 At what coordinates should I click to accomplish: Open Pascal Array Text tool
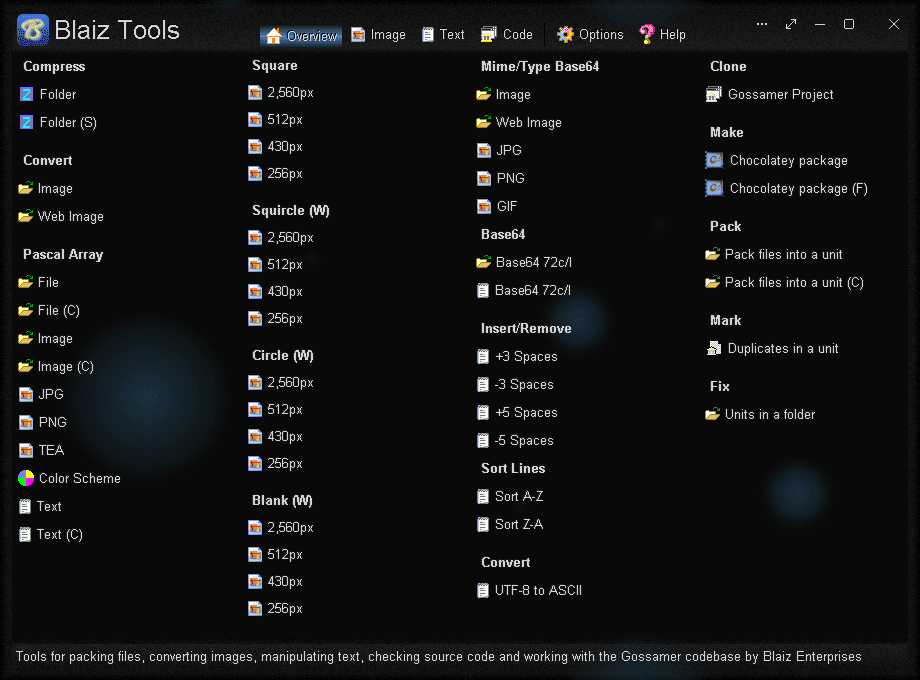(x=40, y=506)
